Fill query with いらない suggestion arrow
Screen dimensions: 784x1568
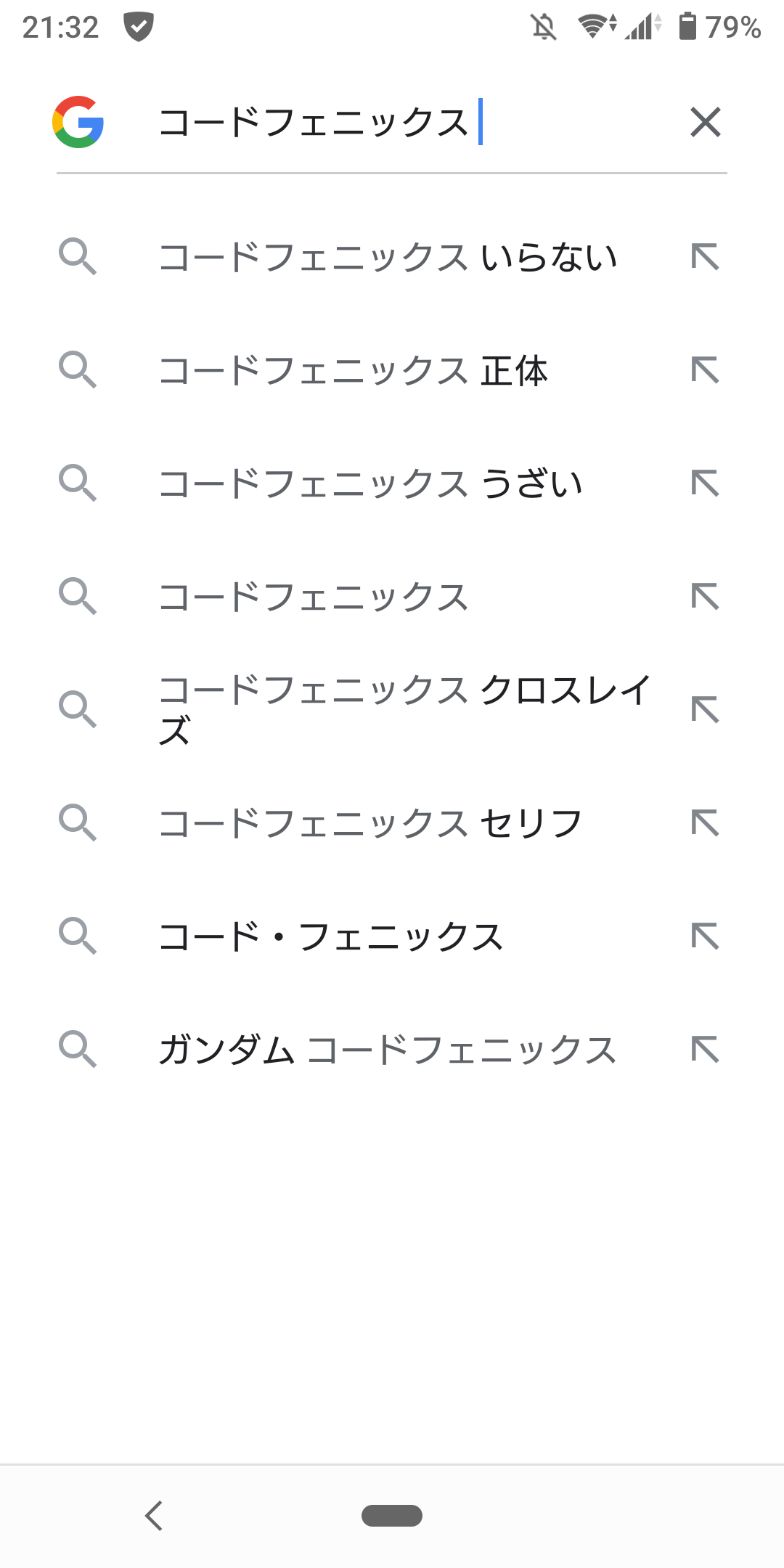(706, 257)
